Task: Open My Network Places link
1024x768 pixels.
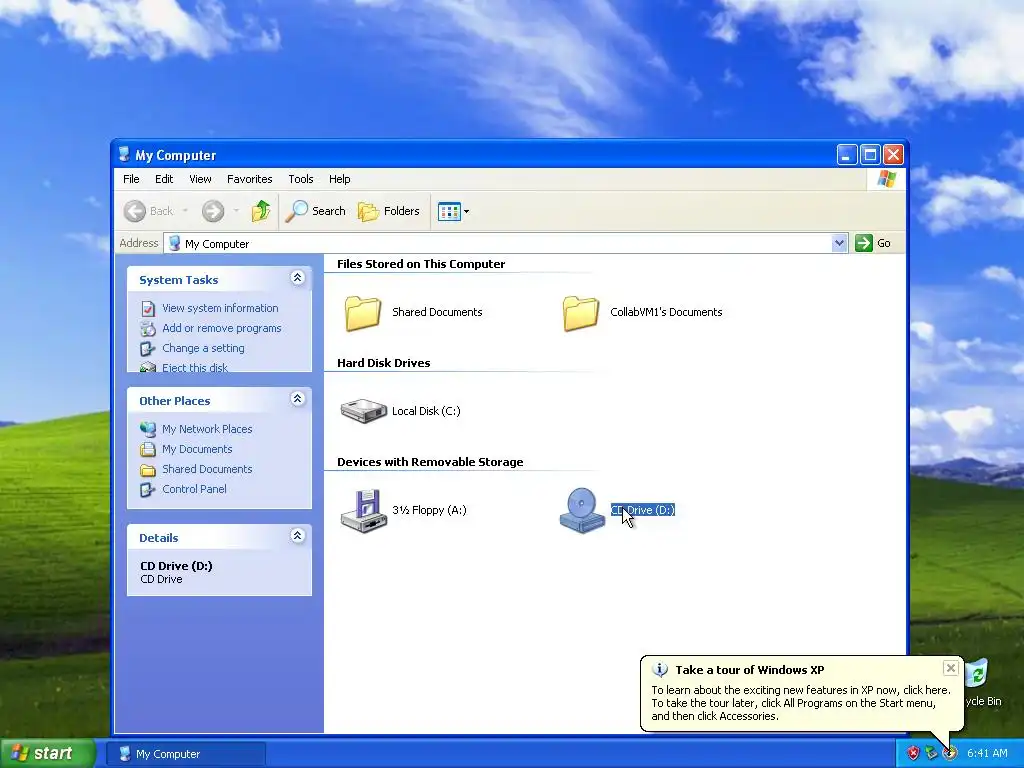Action: (x=207, y=429)
